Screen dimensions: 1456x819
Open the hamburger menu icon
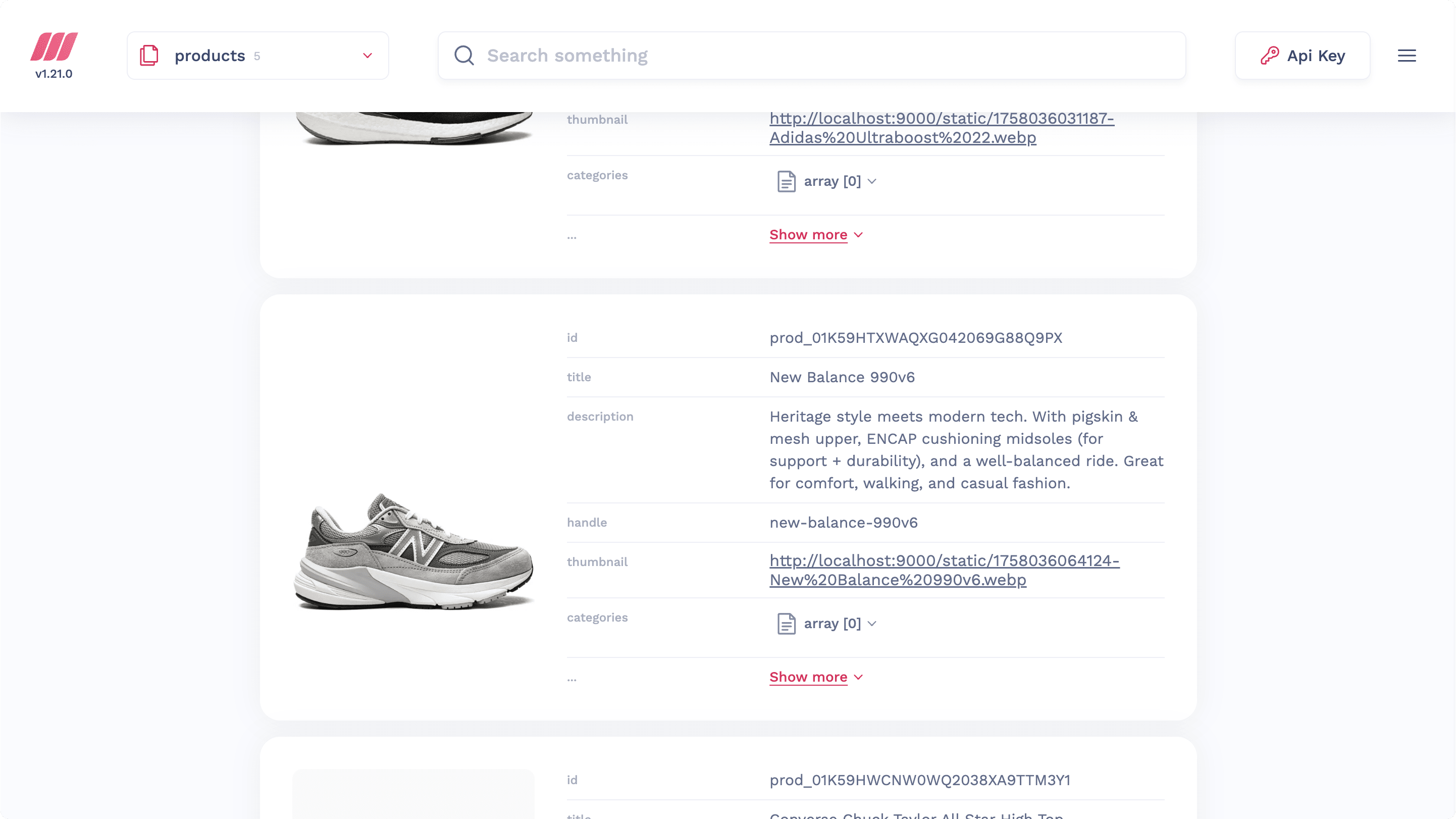click(1406, 56)
